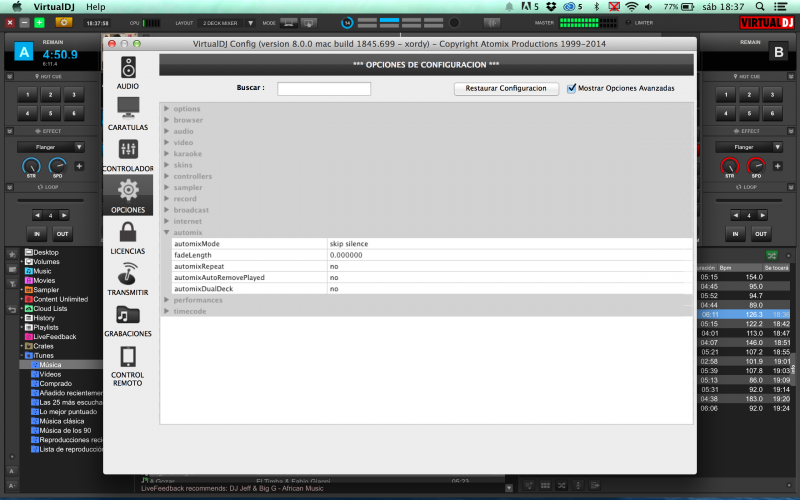The width and height of the screenshot is (800, 500).
Task: Open the GRABACIONES recordings section
Action: [x=128, y=320]
